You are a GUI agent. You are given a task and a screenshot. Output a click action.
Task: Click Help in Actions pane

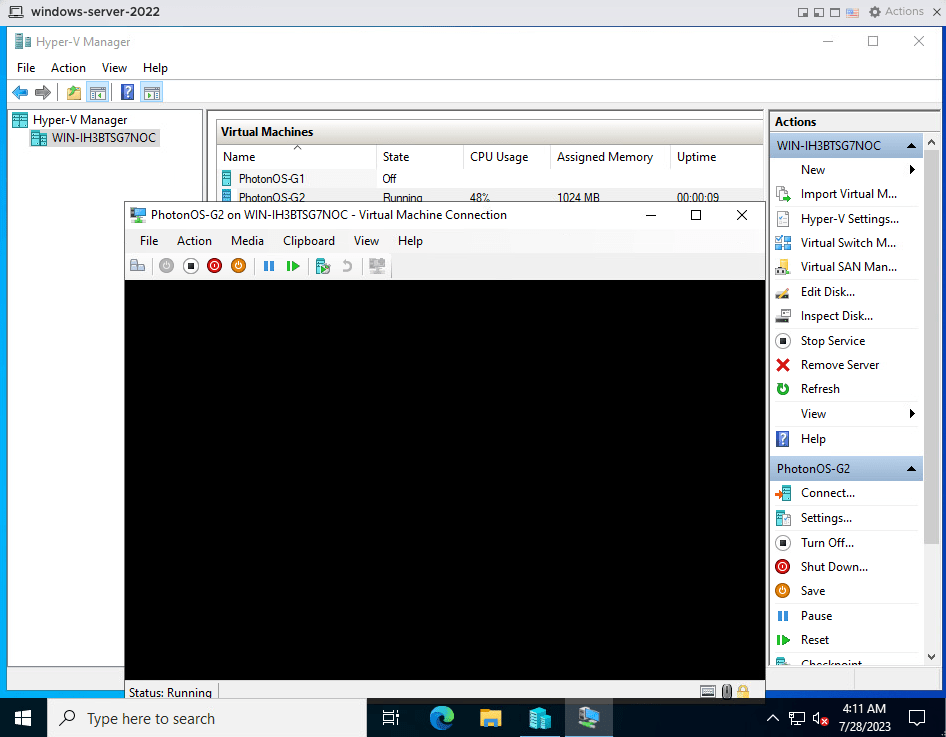(813, 438)
